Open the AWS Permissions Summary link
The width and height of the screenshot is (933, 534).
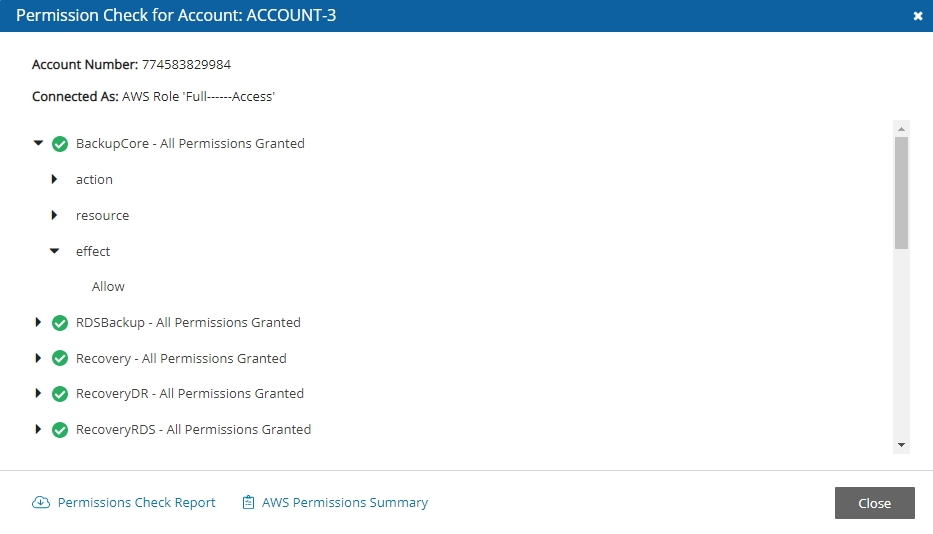(x=344, y=503)
